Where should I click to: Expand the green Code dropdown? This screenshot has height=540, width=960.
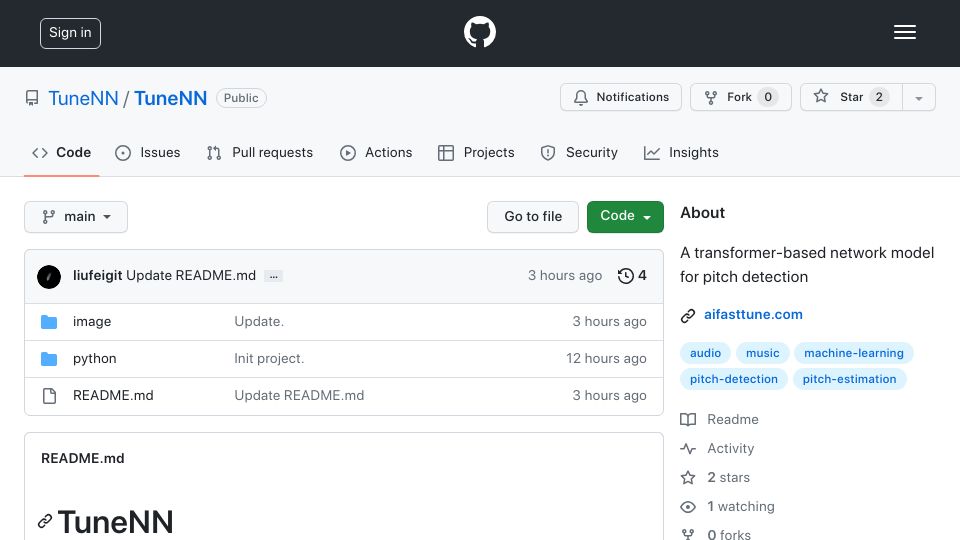pos(625,217)
